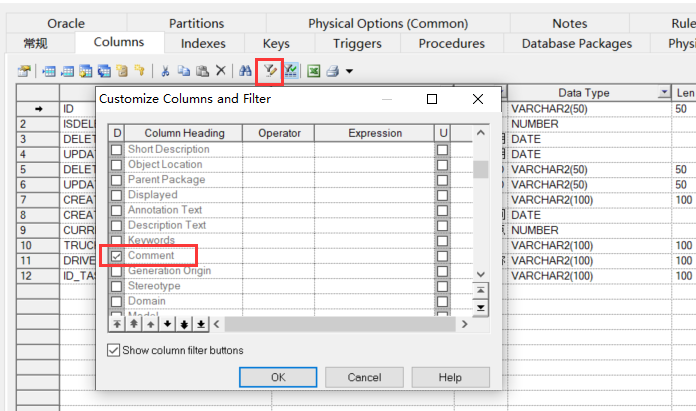Click OK in the Customize Columns dialog
The height and width of the screenshot is (411, 696).
(278, 377)
